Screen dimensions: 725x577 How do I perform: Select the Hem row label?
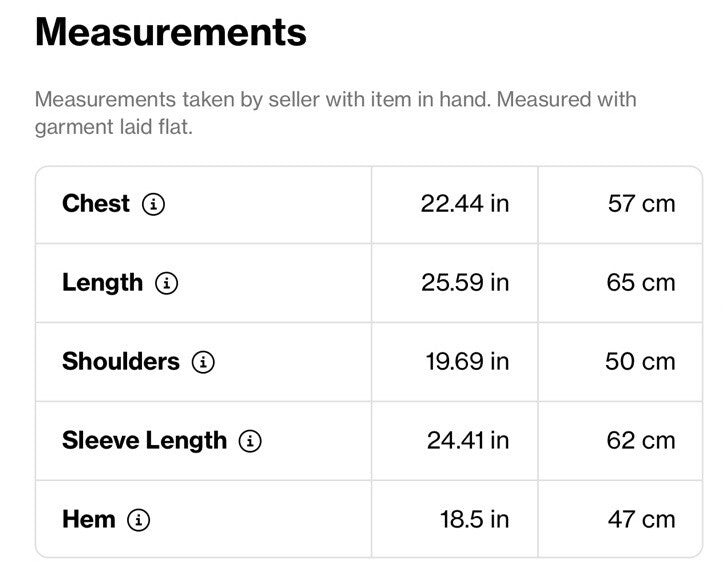coord(89,519)
